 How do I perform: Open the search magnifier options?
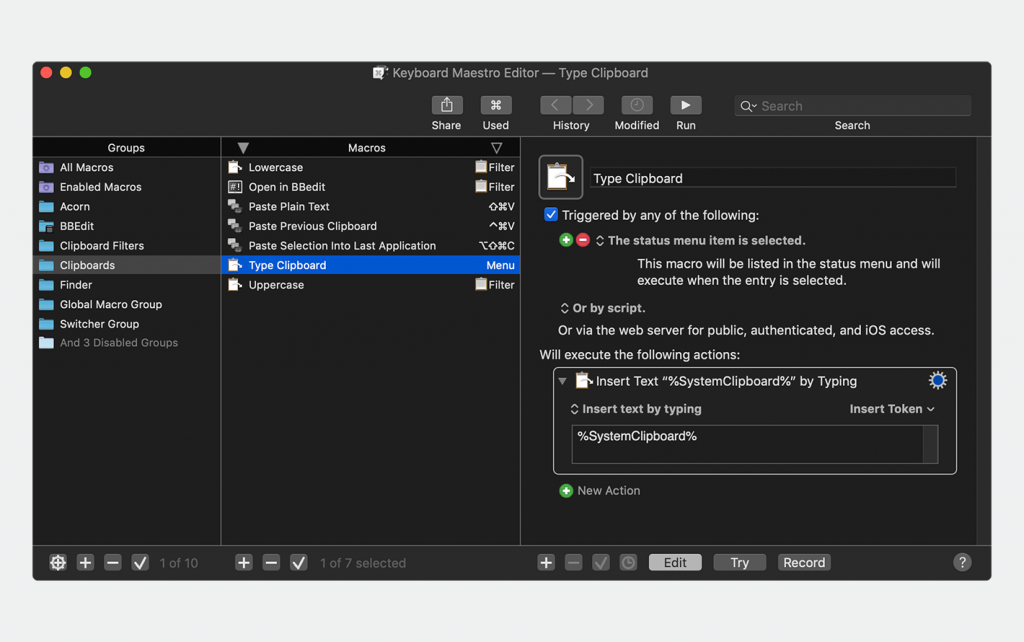[748, 106]
